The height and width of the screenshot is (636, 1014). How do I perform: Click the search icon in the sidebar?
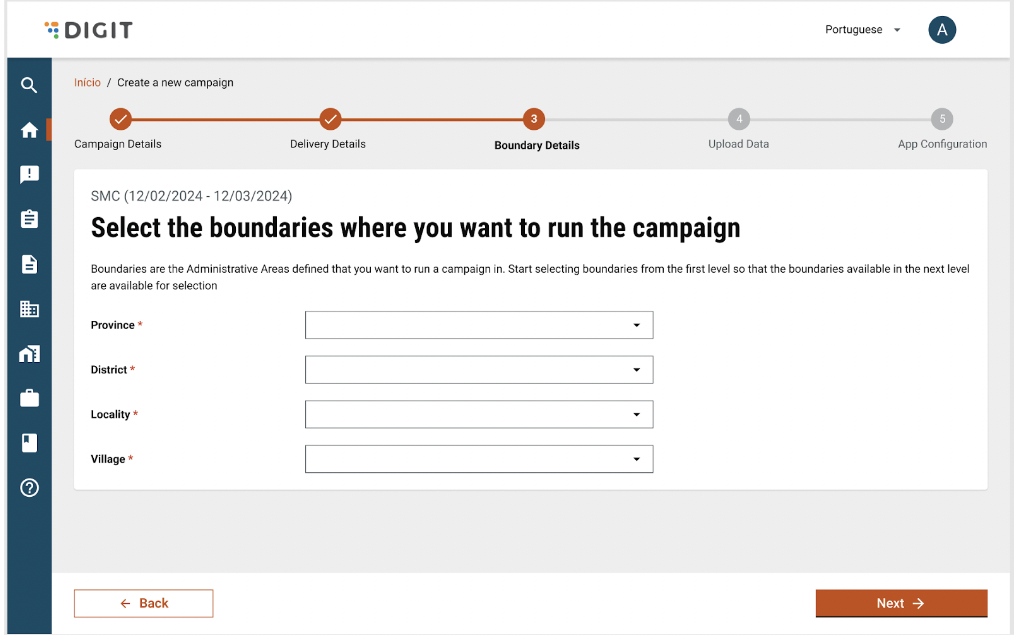click(x=29, y=85)
